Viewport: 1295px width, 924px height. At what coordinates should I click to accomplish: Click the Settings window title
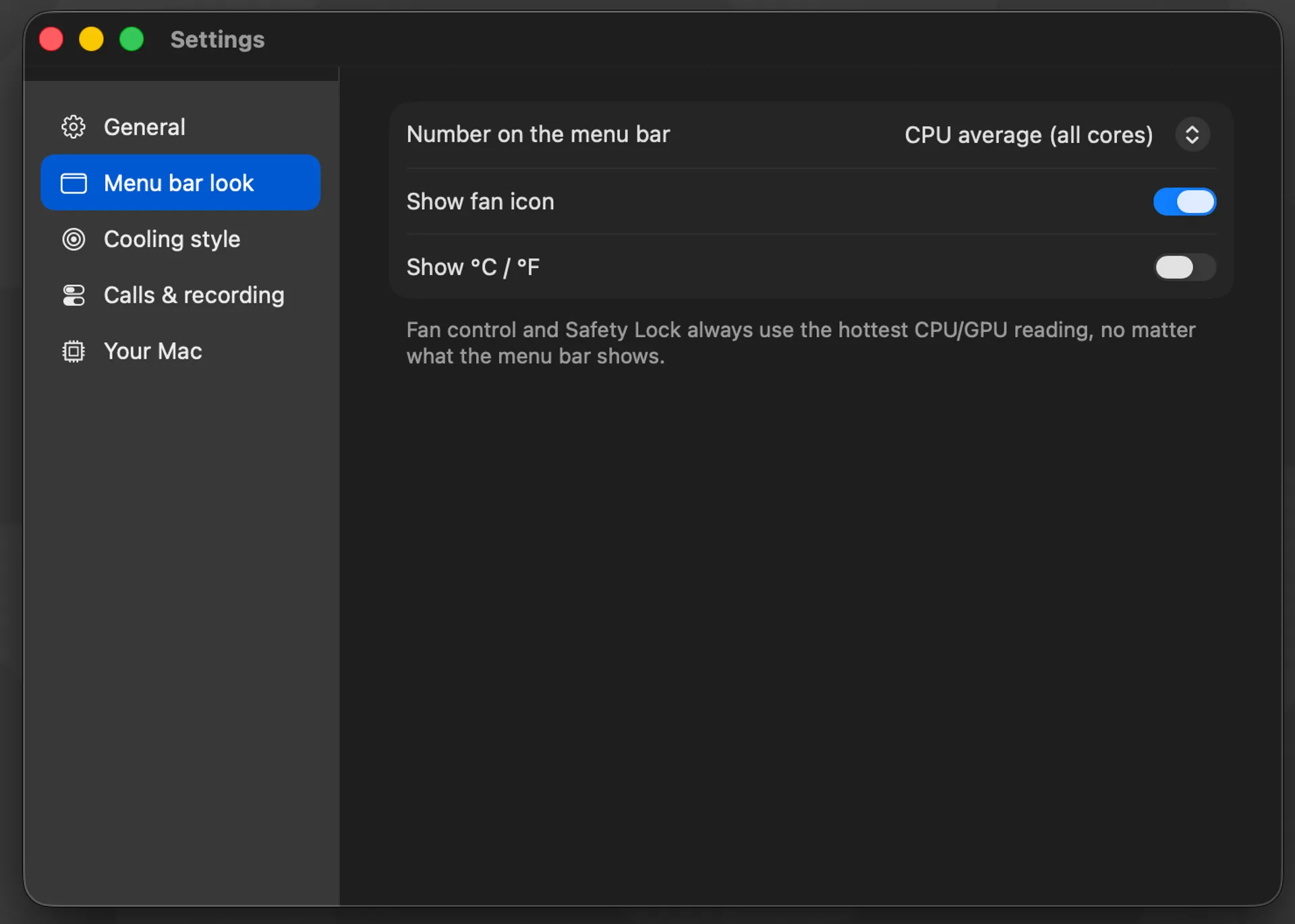pyautogui.click(x=217, y=39)
